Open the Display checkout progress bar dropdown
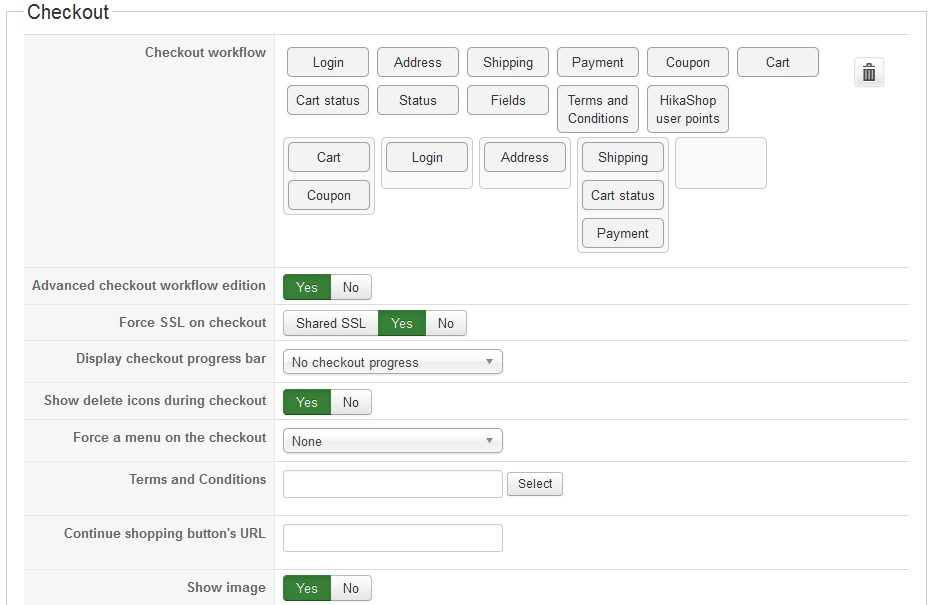 click(x=392, y=362)
